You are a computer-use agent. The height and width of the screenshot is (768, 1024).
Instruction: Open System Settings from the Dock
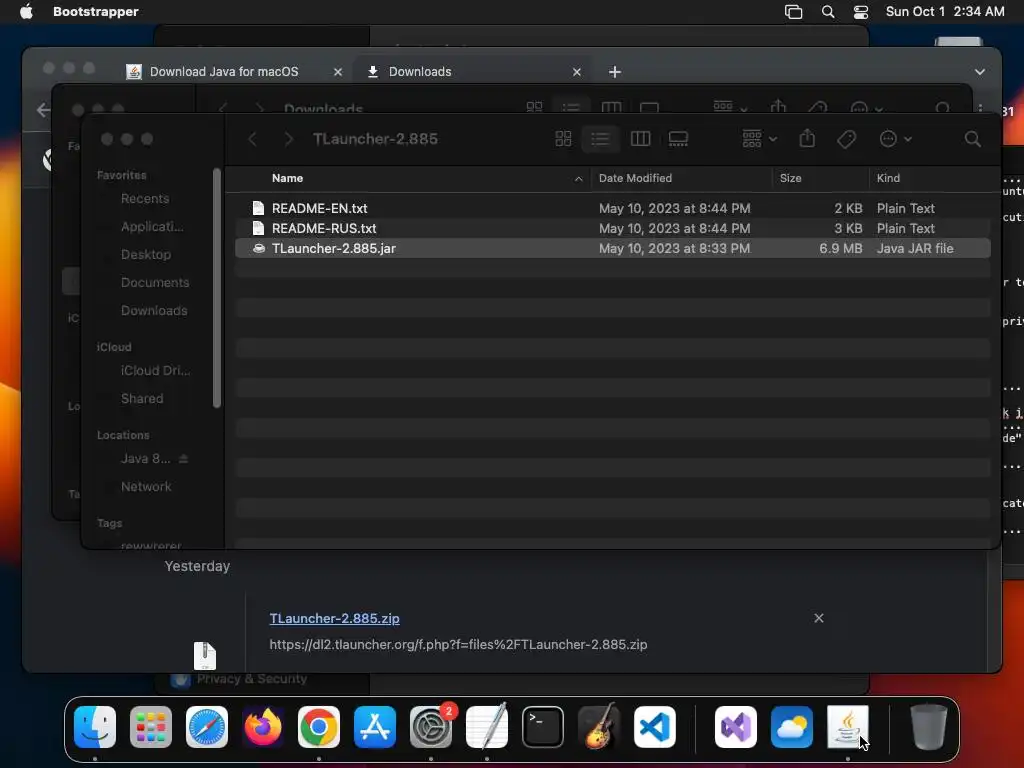[431, 727]
